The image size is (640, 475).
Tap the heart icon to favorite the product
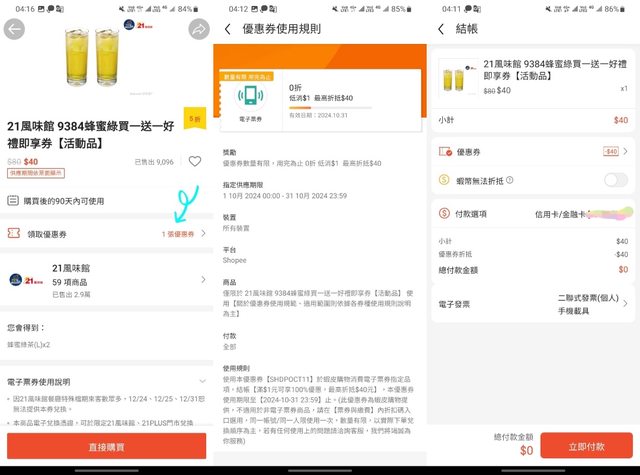pos(194,162)
